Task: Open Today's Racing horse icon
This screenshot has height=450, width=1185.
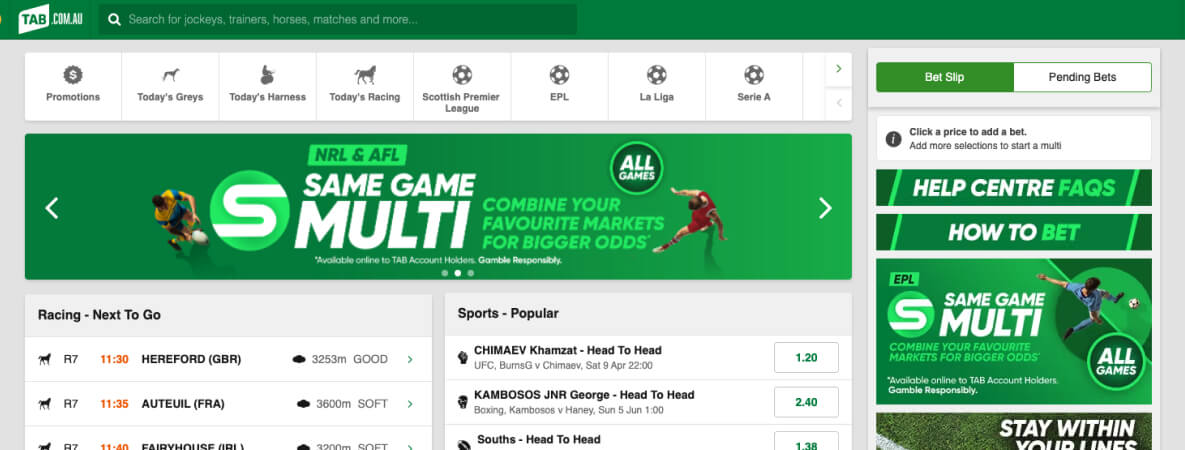Action: (365, 75)
